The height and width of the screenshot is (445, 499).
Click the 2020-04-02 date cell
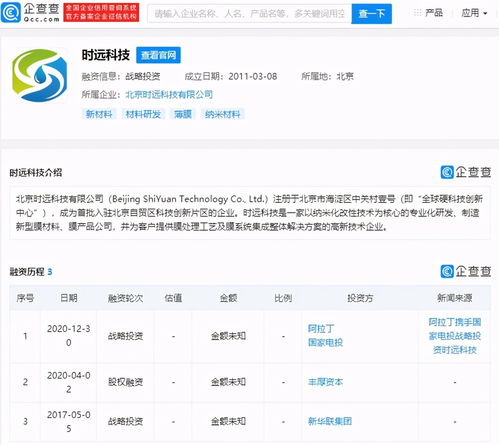click(x=69, y=382)
